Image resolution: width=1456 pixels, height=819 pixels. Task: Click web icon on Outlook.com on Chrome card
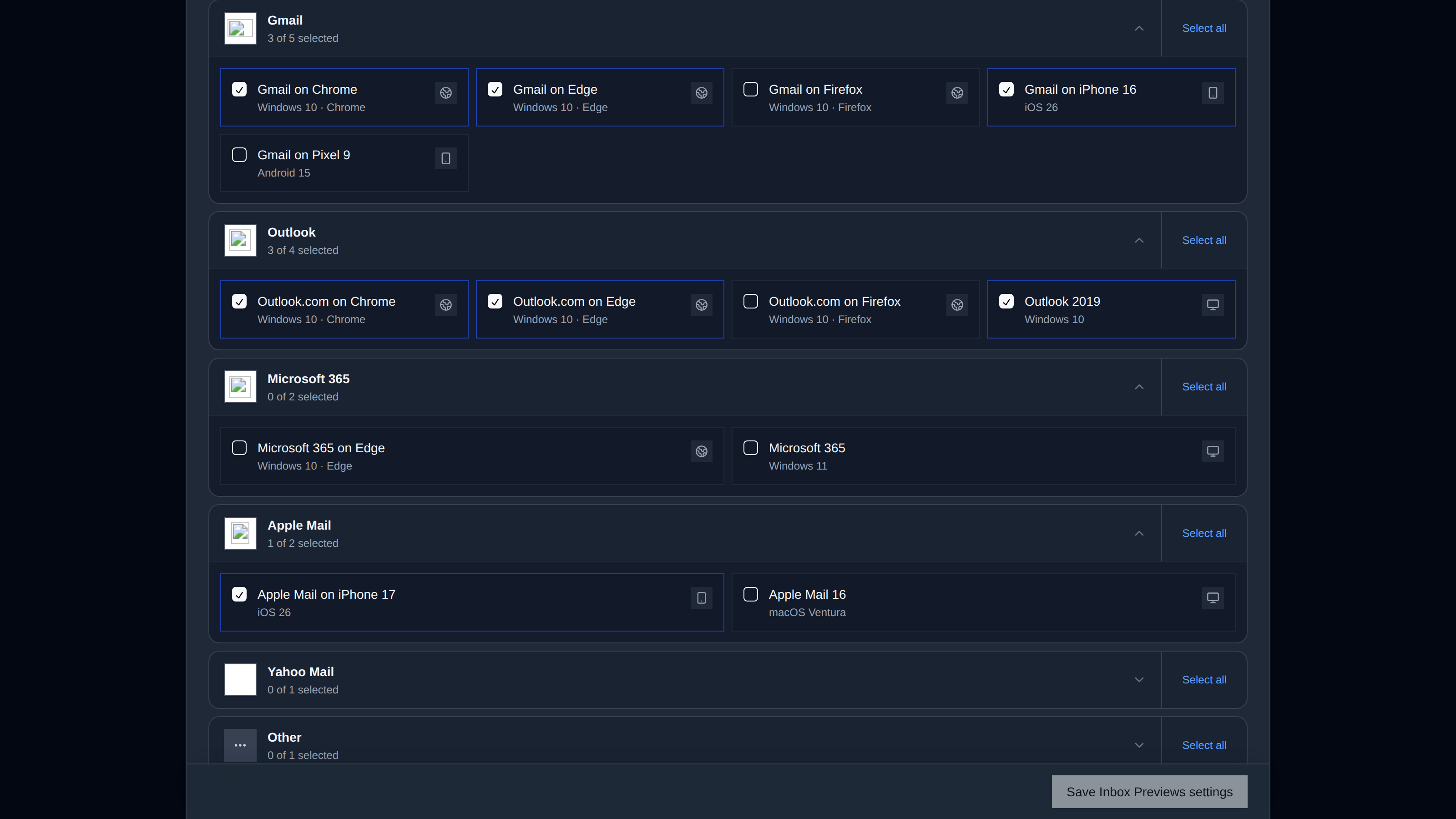click(x=445, y=305)
